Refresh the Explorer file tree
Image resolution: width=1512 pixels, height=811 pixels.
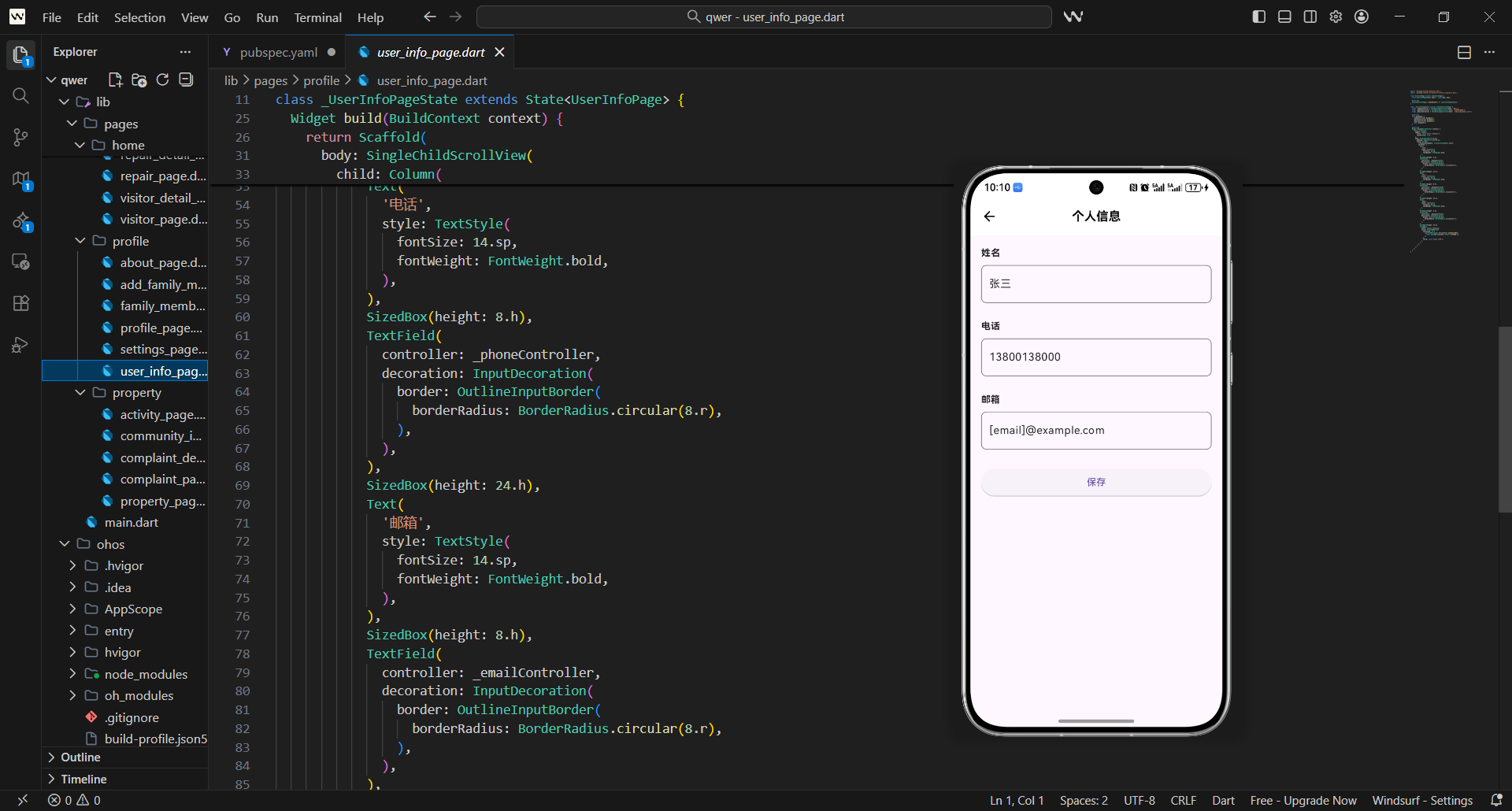162,80
